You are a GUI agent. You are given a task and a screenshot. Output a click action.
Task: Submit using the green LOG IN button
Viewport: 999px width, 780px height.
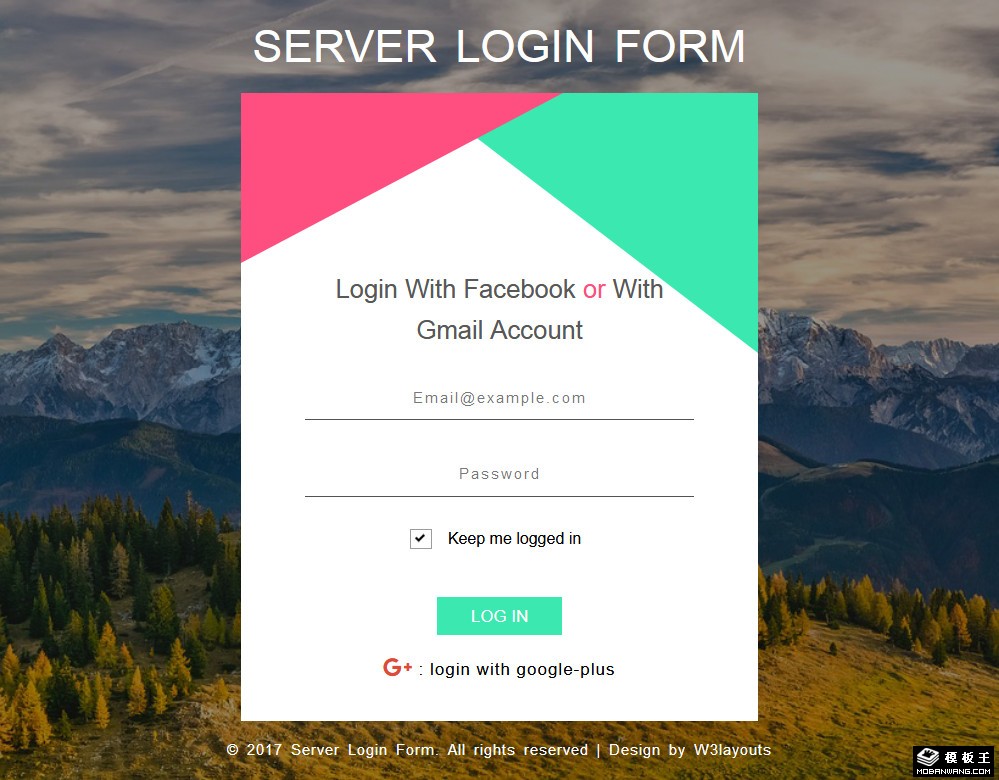pyautogui.click(x=499, y=616)
